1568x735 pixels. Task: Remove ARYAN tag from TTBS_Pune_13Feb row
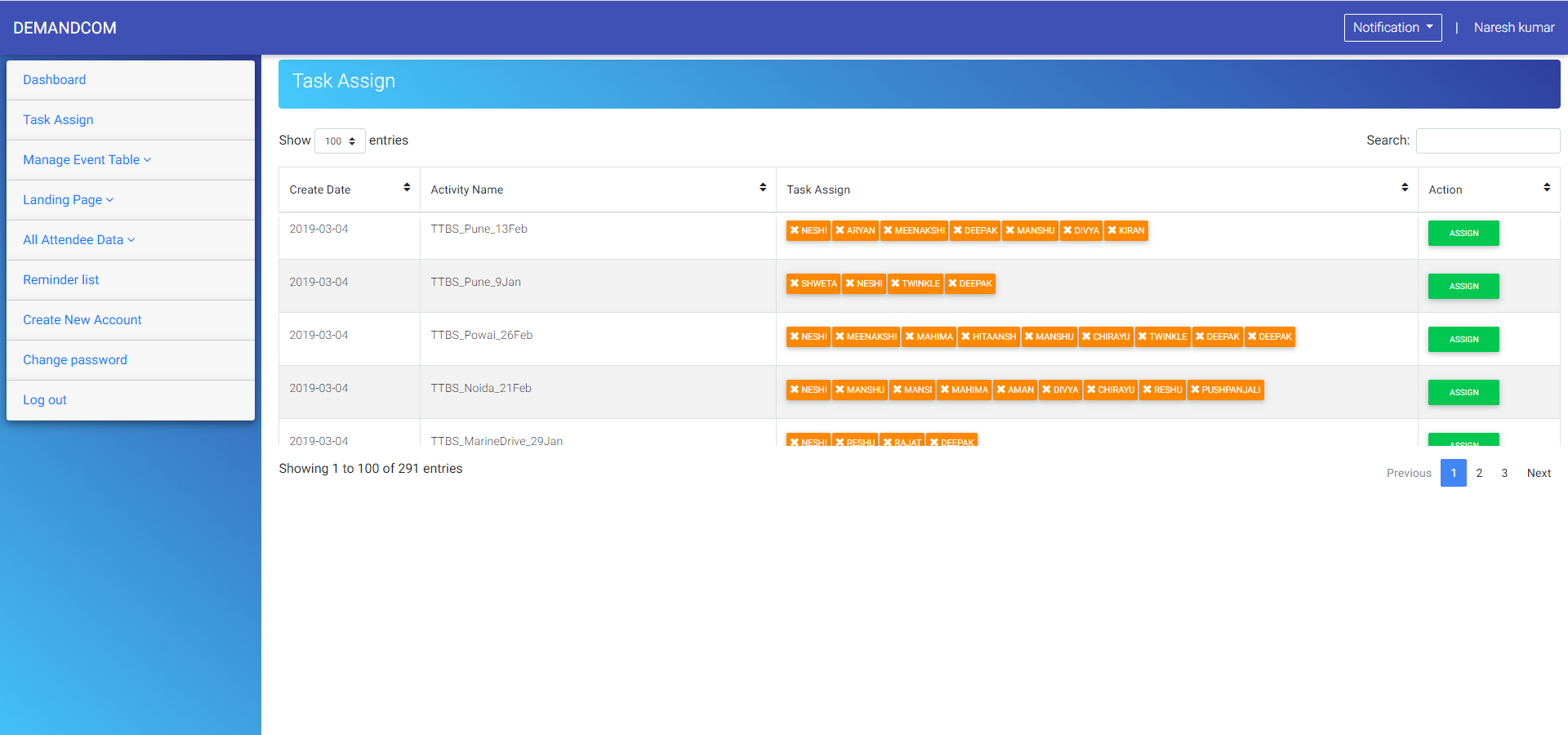(840, 231)
